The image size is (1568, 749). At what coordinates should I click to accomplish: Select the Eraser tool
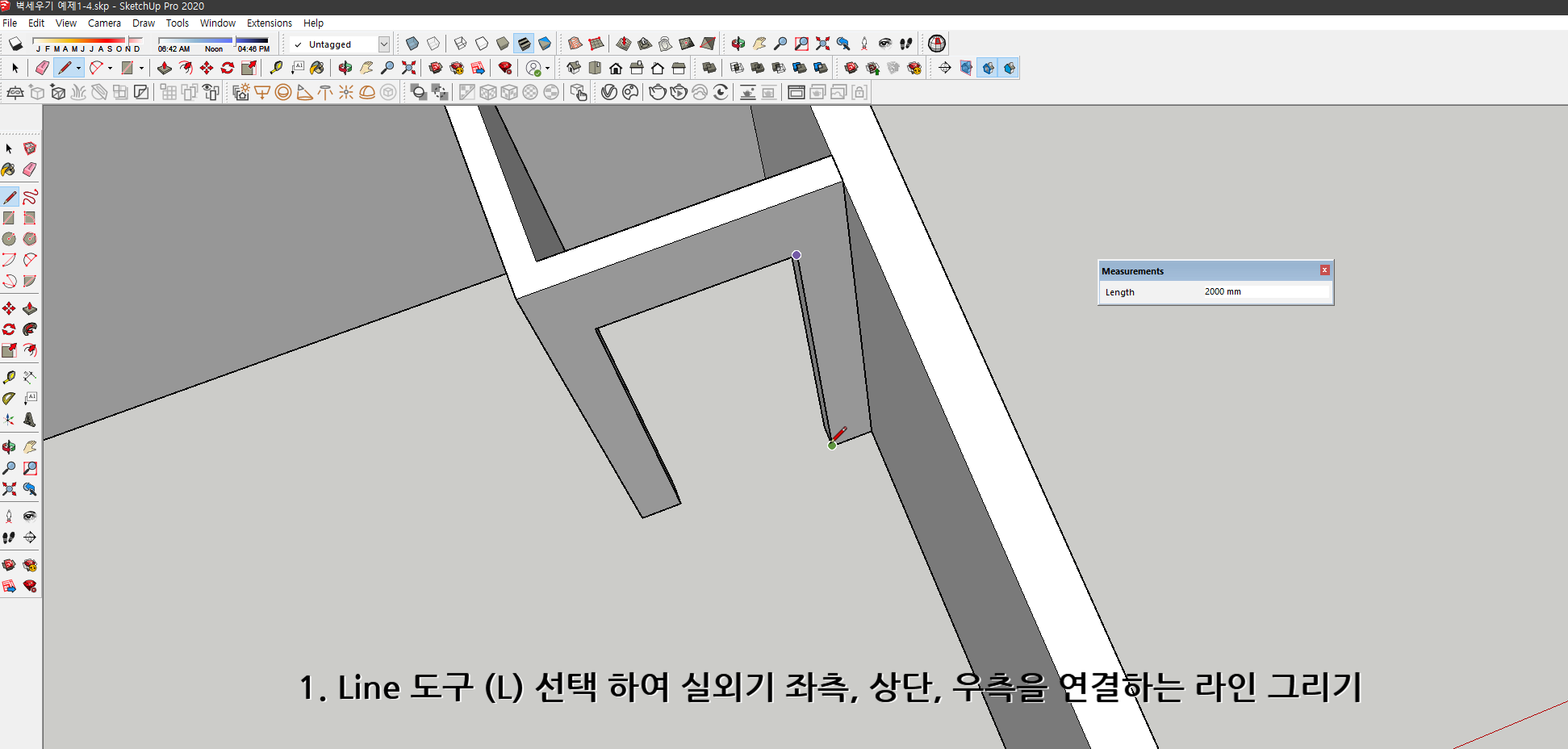click(x=40, y=68)
